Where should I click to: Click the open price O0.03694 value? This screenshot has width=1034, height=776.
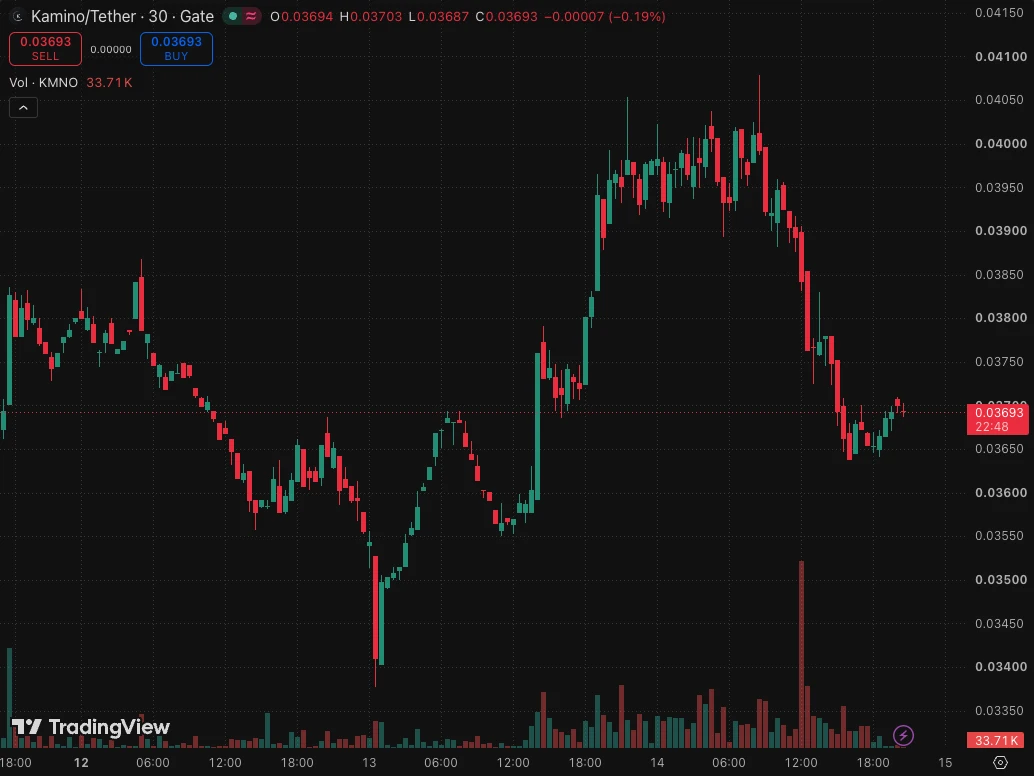click(301, 16)
